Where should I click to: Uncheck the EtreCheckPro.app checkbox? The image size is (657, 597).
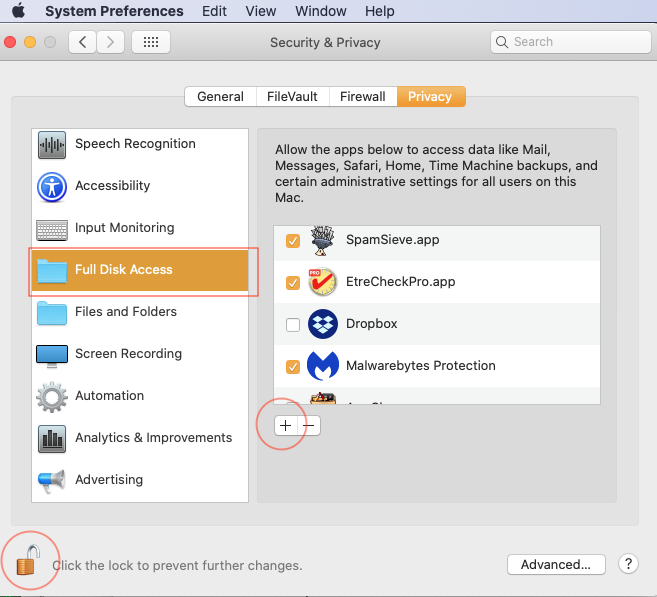pos(293,283)
